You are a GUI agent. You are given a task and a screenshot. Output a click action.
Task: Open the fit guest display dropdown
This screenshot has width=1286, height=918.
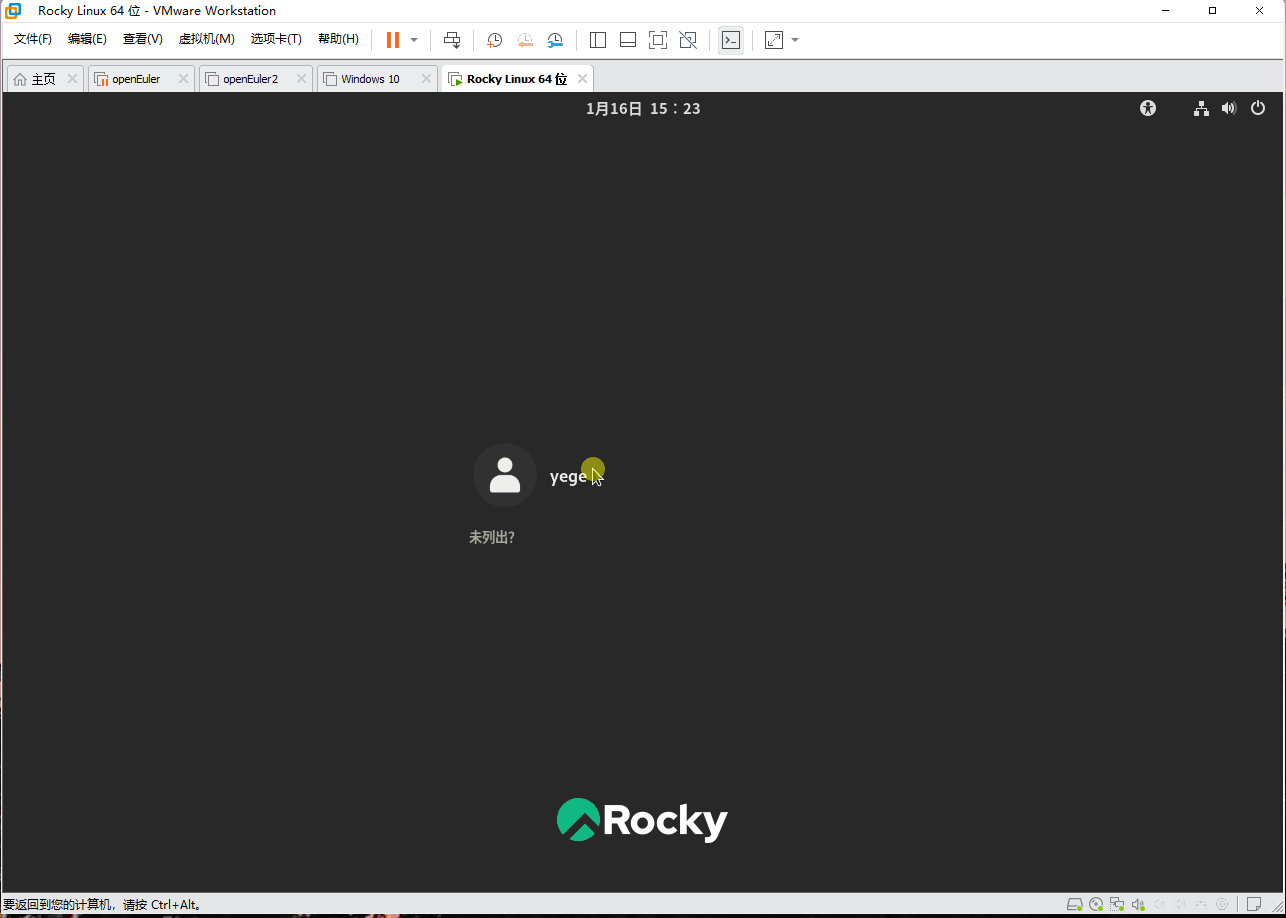[795, 40]
